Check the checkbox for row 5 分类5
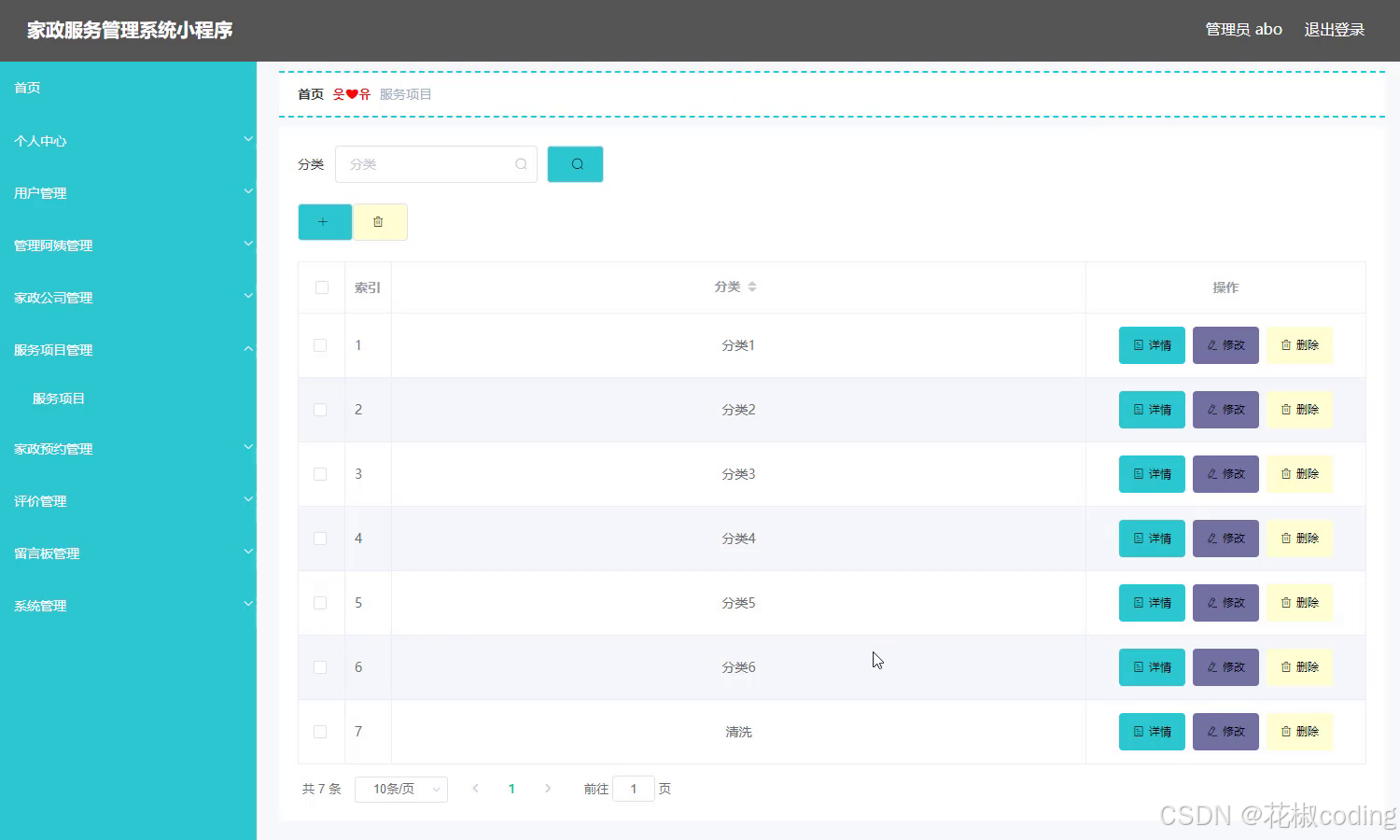Image resolution: width=1400 pixels, height=840 pixels. (x=320, y=603)
